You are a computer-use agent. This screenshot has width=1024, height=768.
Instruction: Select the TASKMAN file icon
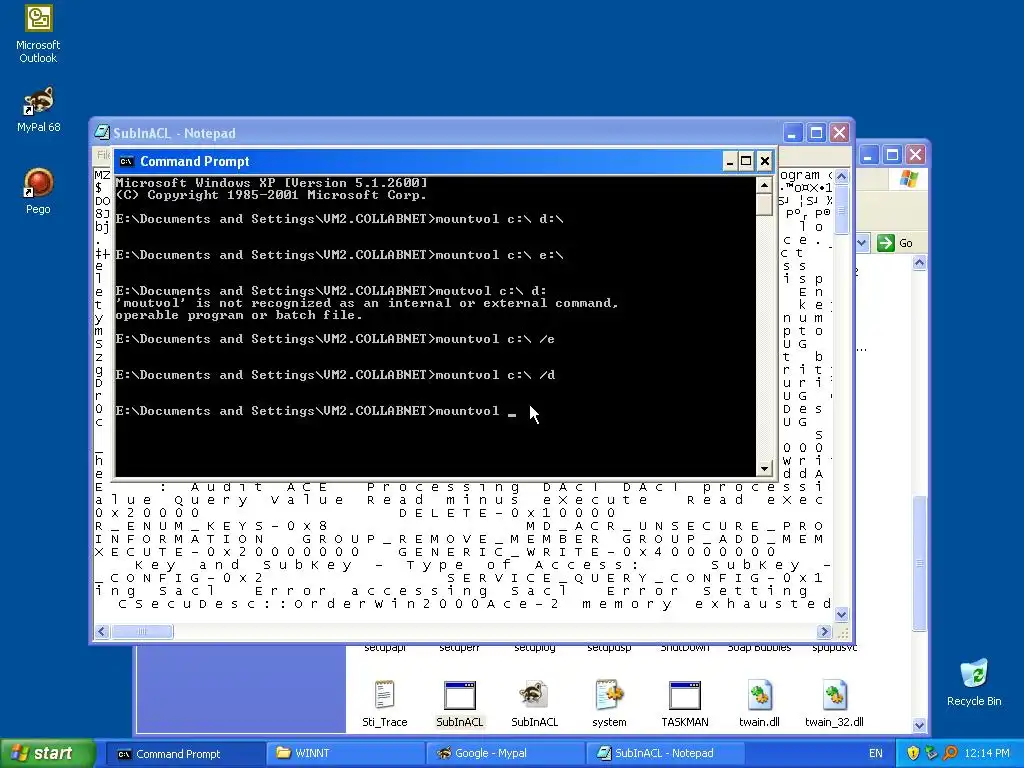point(684,703)
